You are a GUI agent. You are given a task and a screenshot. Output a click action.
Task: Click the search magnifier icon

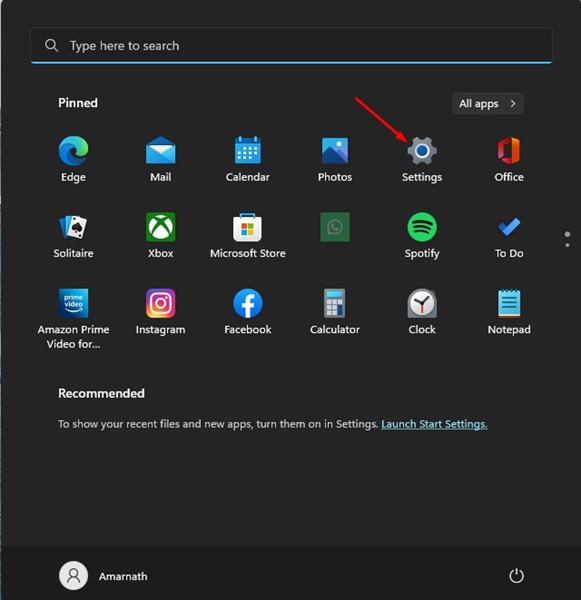51,46
